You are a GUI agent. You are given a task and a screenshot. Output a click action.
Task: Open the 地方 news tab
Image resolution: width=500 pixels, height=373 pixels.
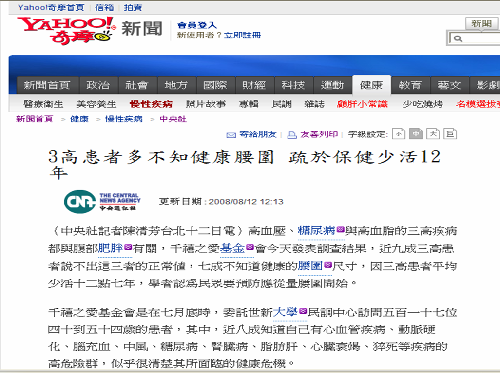point(176,85)
